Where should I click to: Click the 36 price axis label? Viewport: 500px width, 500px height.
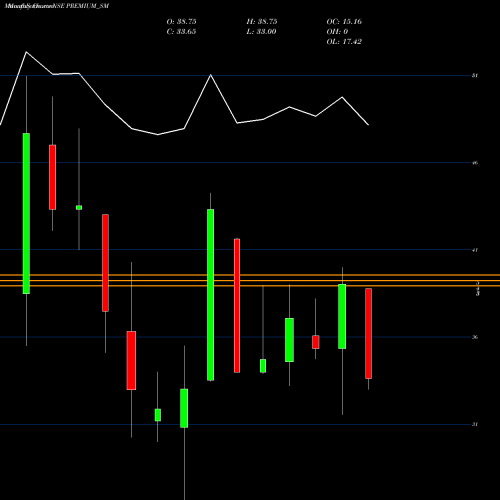[475, 337]
